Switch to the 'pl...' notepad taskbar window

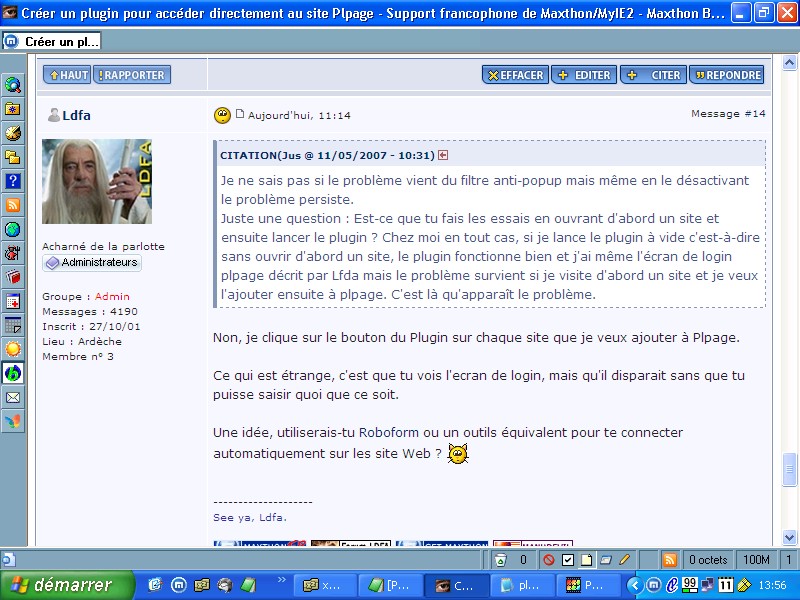(522, 585)
